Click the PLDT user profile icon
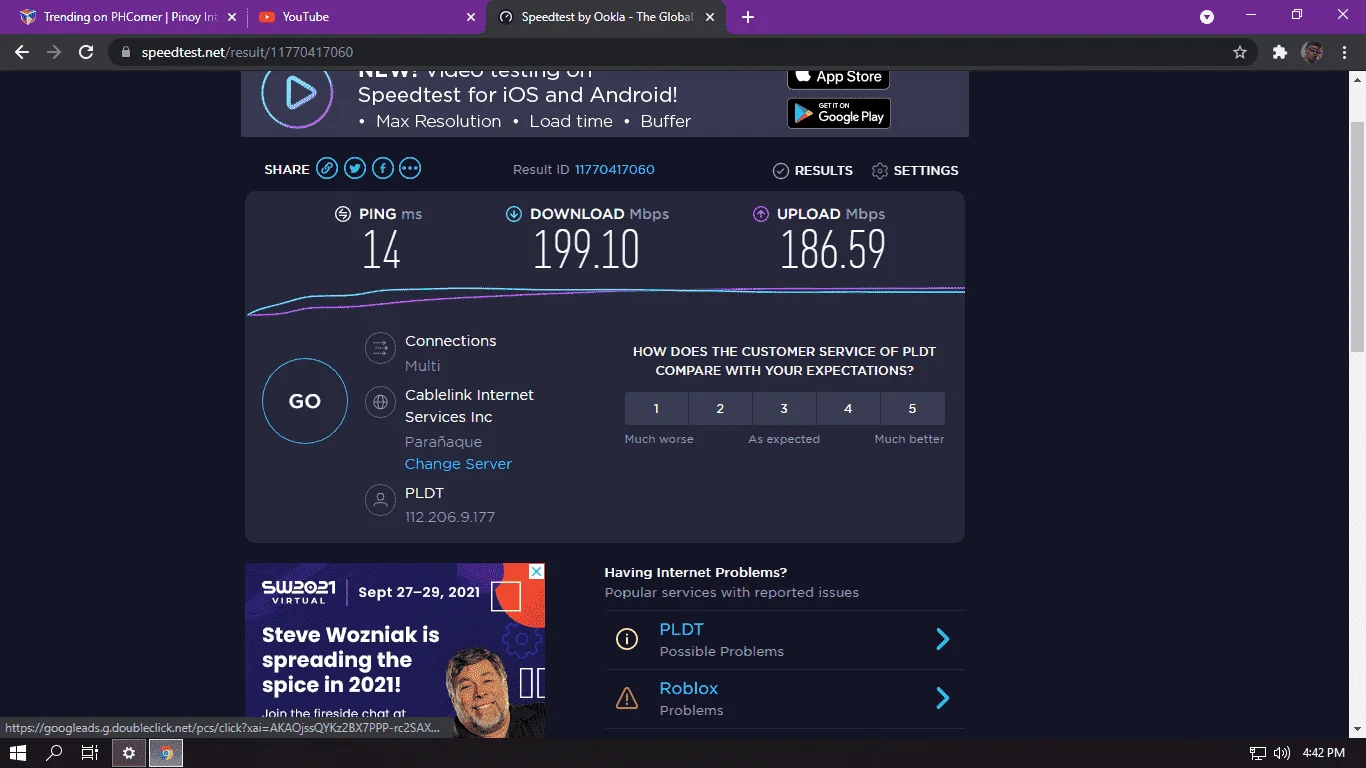Screen dimensions: 1366x768 [380, 500]
